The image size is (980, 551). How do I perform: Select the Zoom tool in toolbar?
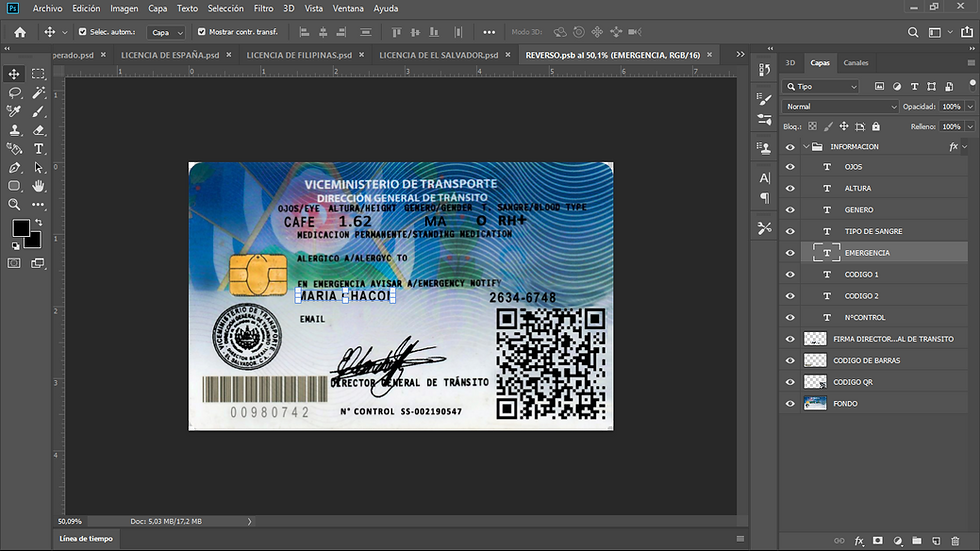point(14,204)
